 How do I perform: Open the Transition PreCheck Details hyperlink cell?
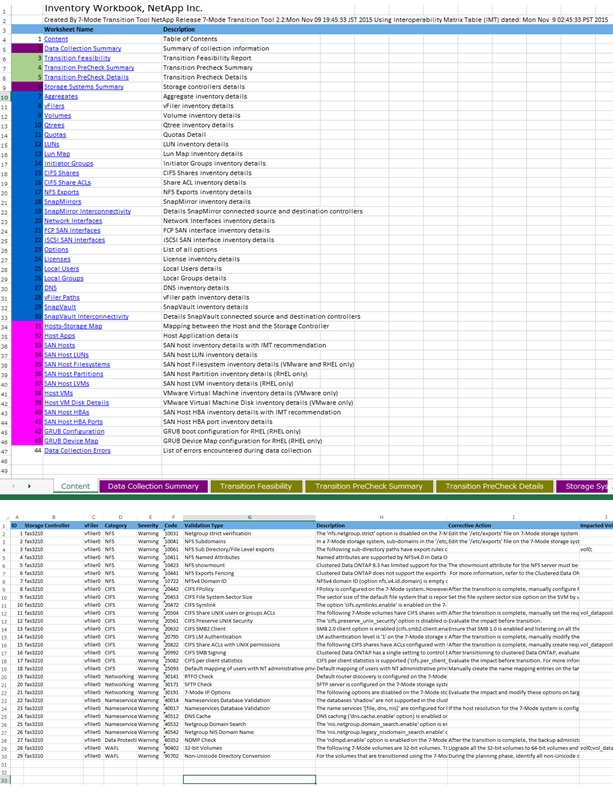click(x=86, y=77)
